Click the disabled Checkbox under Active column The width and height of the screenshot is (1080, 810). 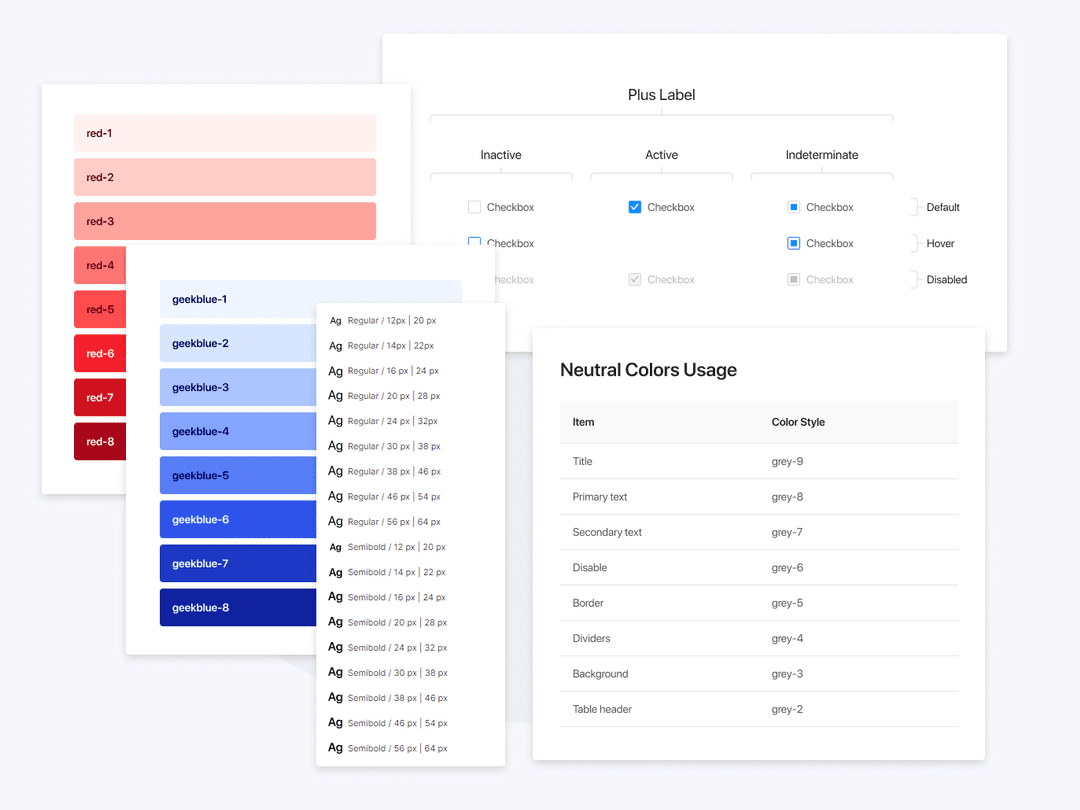(634, 279)
